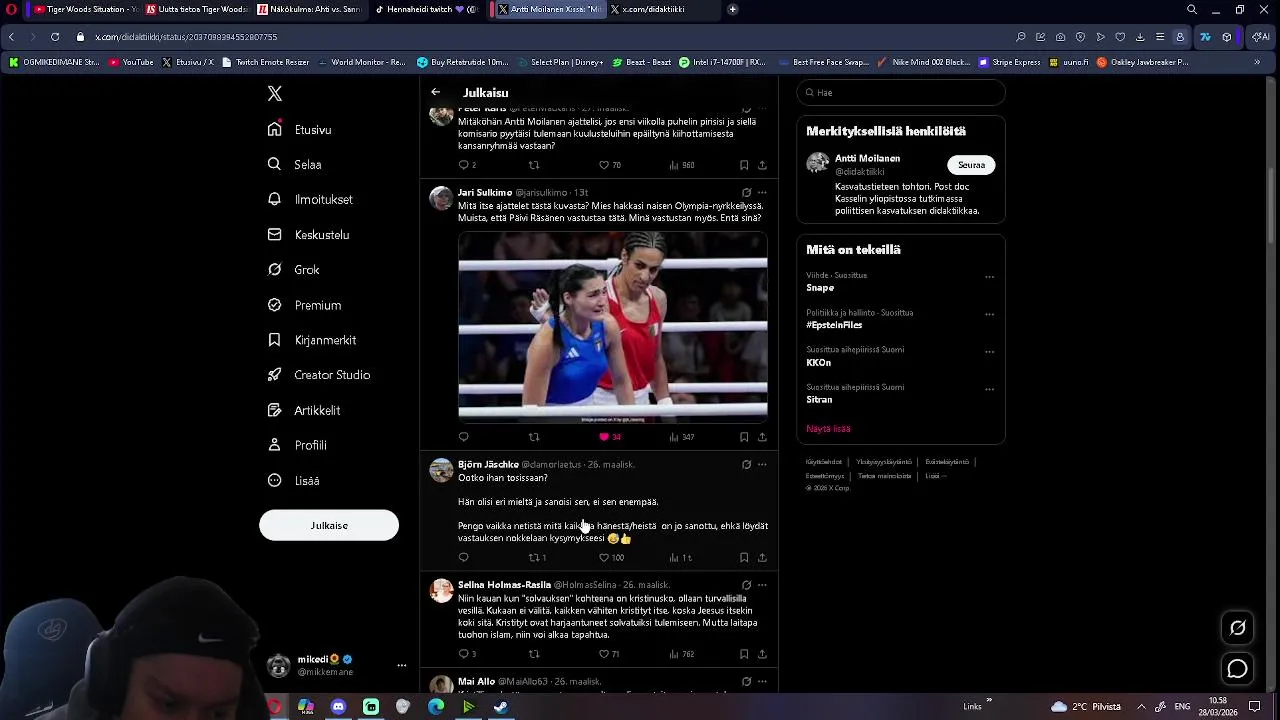Bookmark Björn Jäschke's reply
Screen dimensions: 1280x720
744,558
